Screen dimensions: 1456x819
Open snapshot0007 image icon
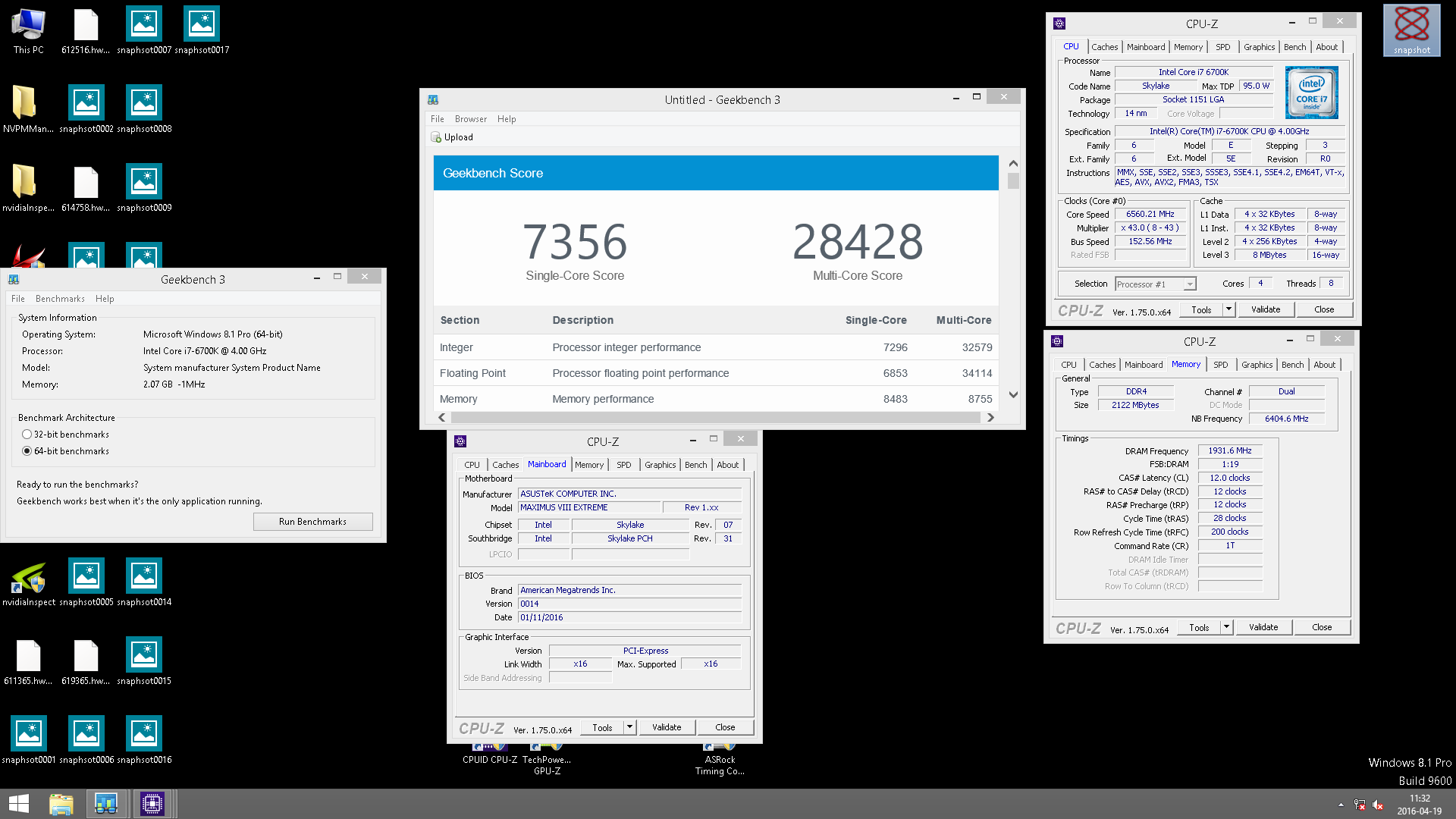pyautogui.click(x=144, y=32)
